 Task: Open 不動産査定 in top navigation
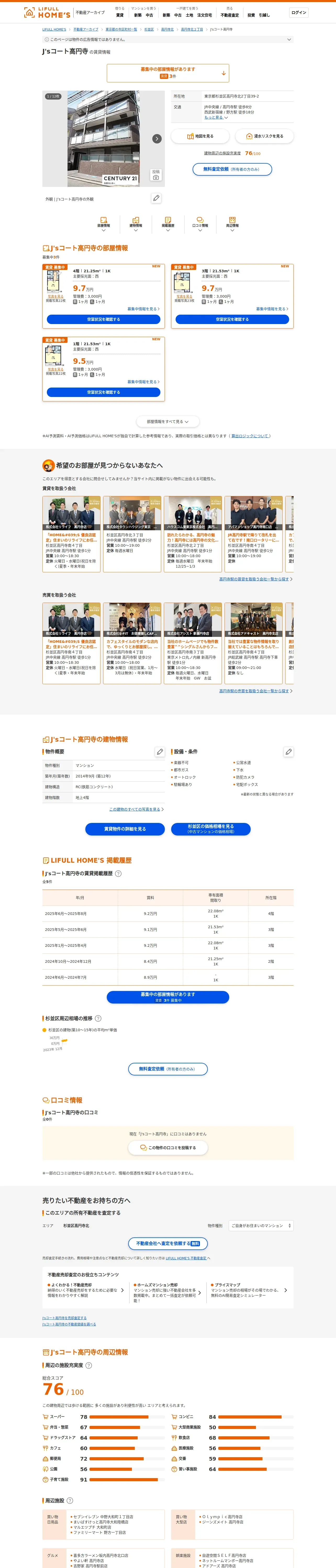[230, 15]
